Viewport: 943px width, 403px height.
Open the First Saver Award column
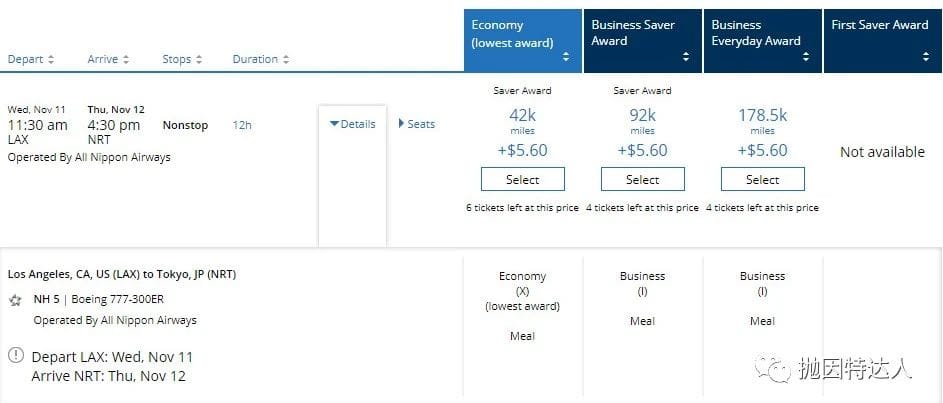[880, 26]
